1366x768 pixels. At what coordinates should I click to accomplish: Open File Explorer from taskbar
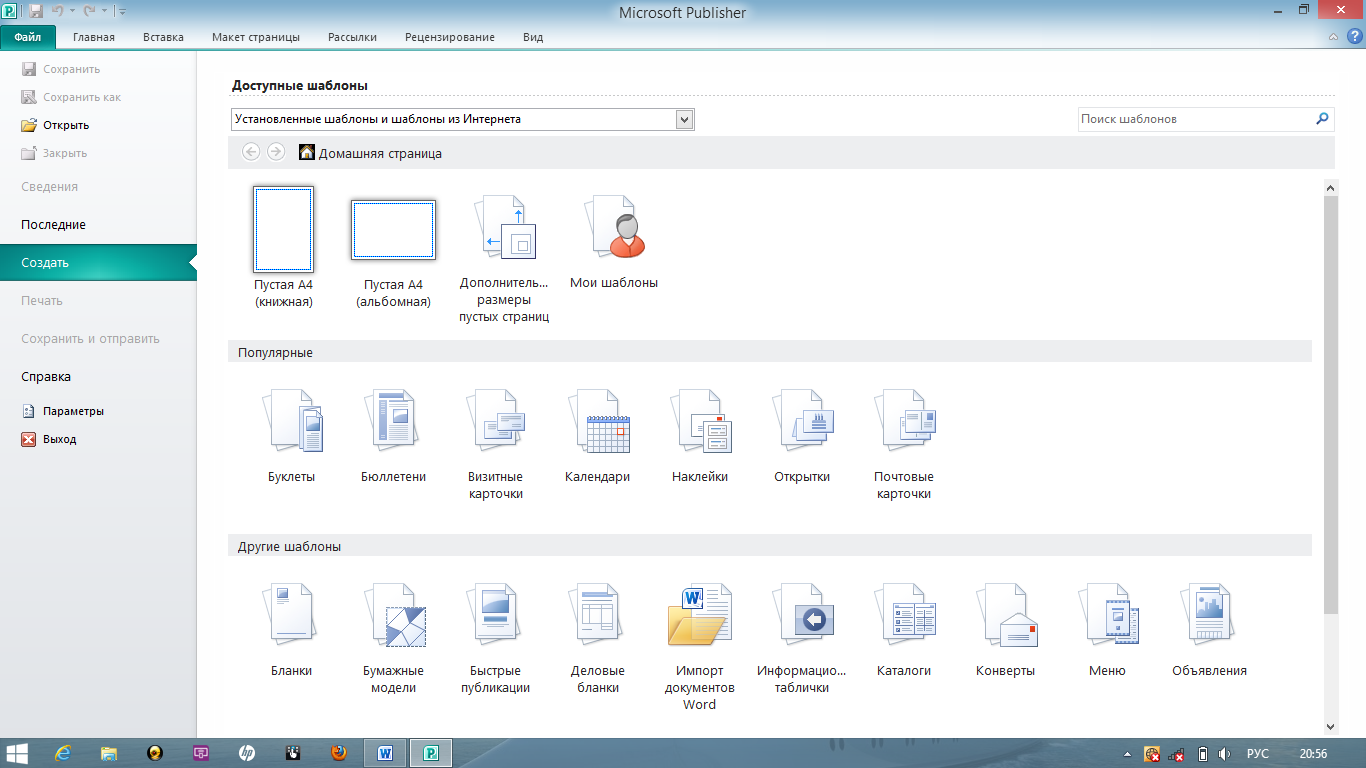click(109, 752)
